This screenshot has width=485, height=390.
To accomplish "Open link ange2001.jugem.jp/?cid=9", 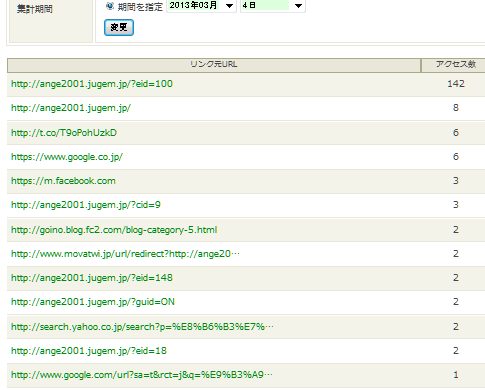I will [x=86, y=204].
